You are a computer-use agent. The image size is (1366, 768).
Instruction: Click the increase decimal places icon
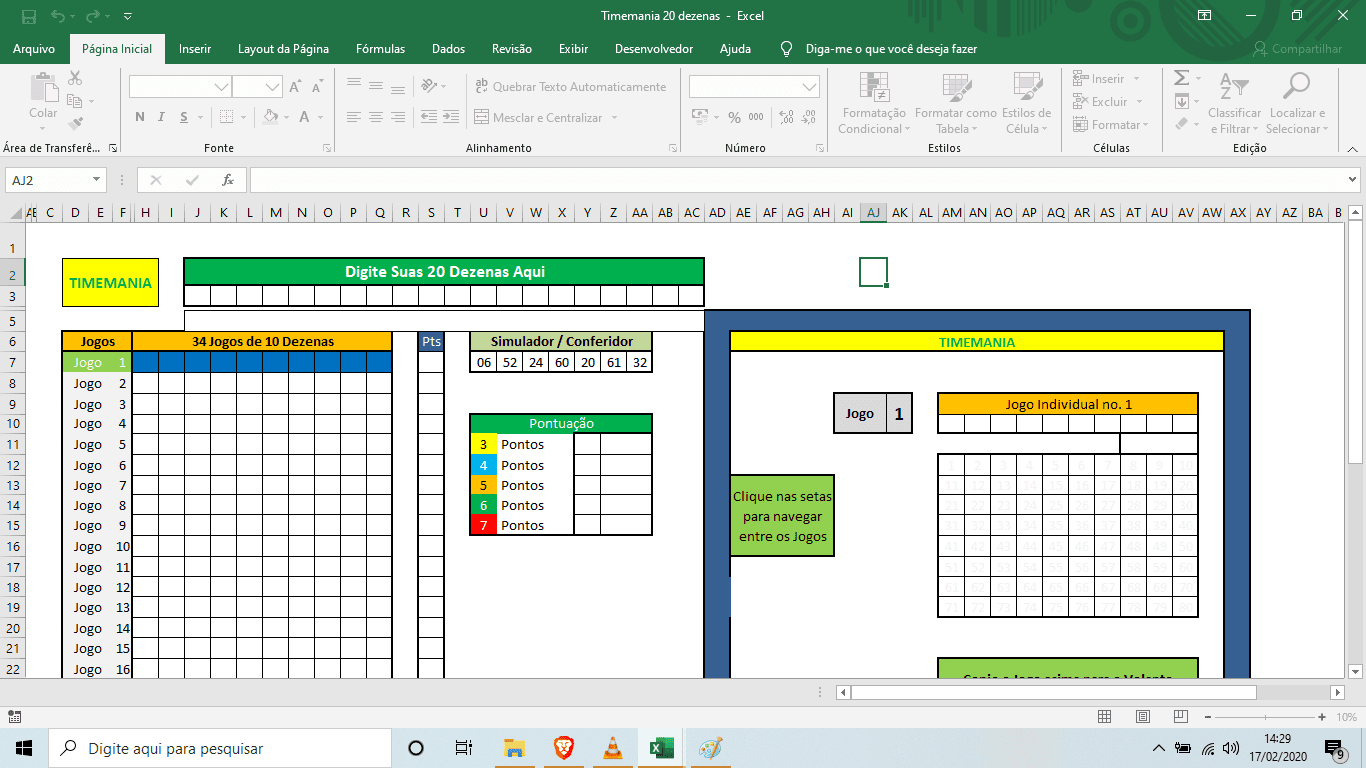coord(787,117)
